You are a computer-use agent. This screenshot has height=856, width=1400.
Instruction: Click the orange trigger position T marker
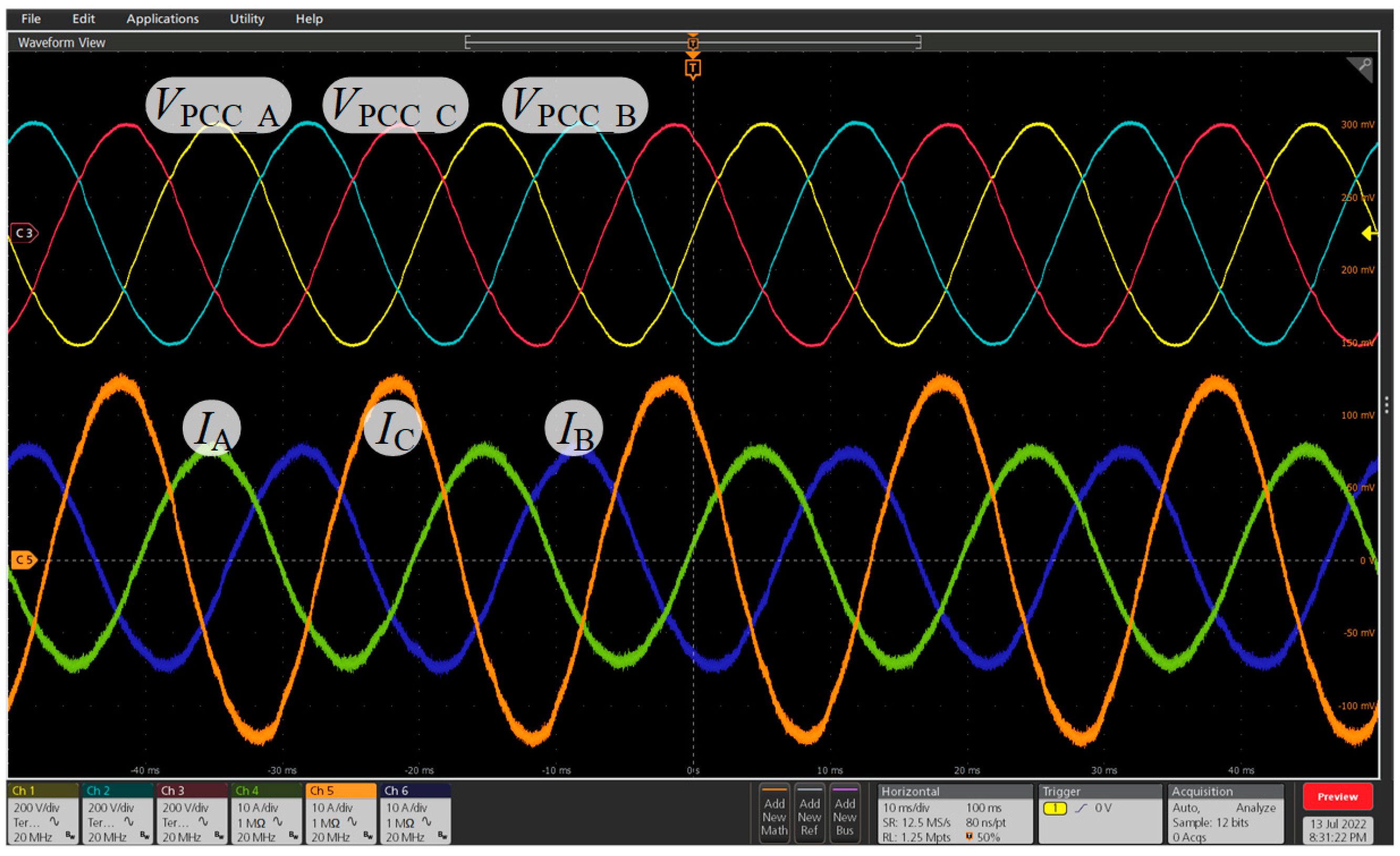pos(693,69)
